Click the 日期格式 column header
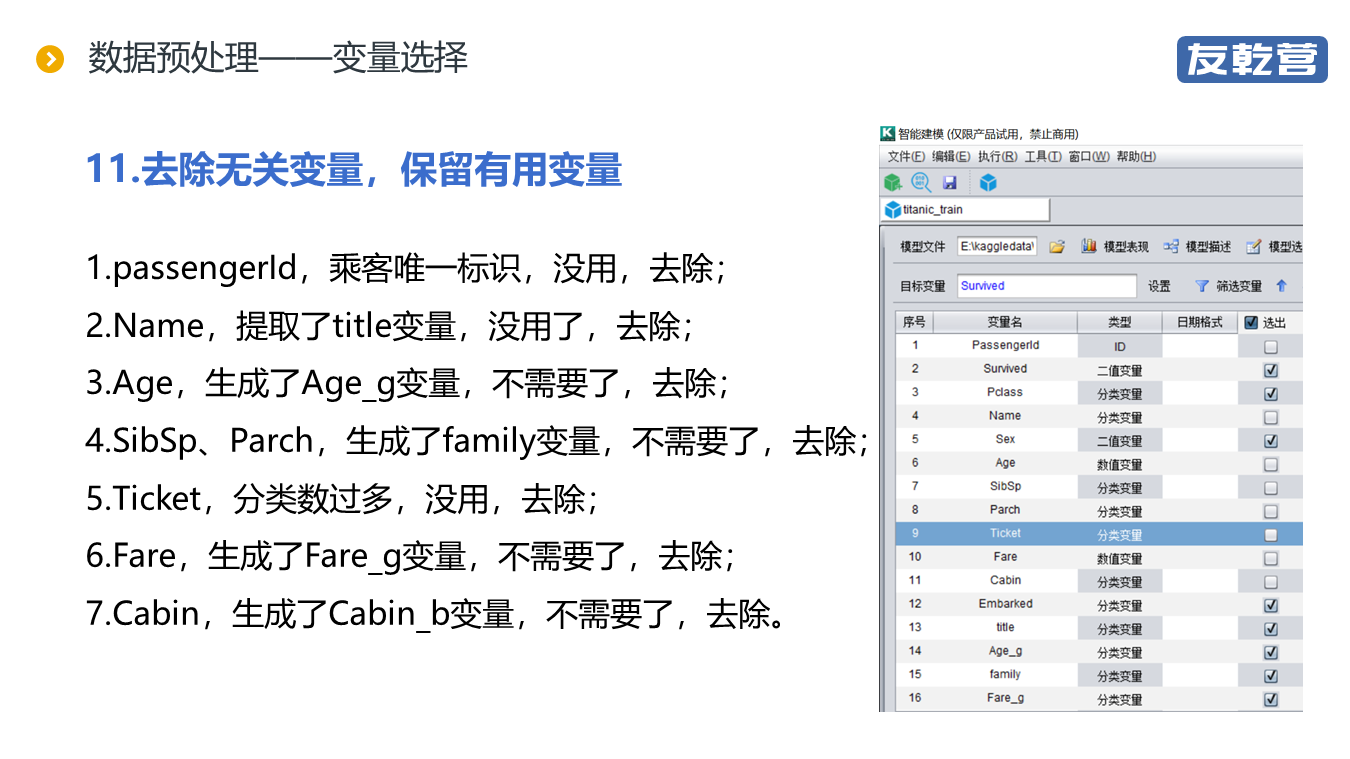The image size is (1350, 759). [x=1200, y=322]
